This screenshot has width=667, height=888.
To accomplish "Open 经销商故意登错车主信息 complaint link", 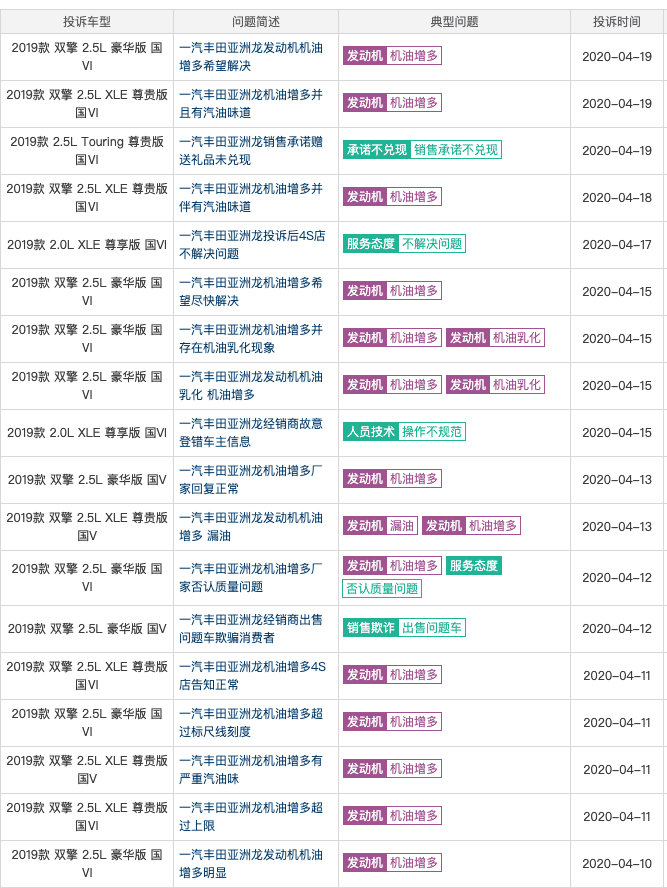I will coord(251,433).
